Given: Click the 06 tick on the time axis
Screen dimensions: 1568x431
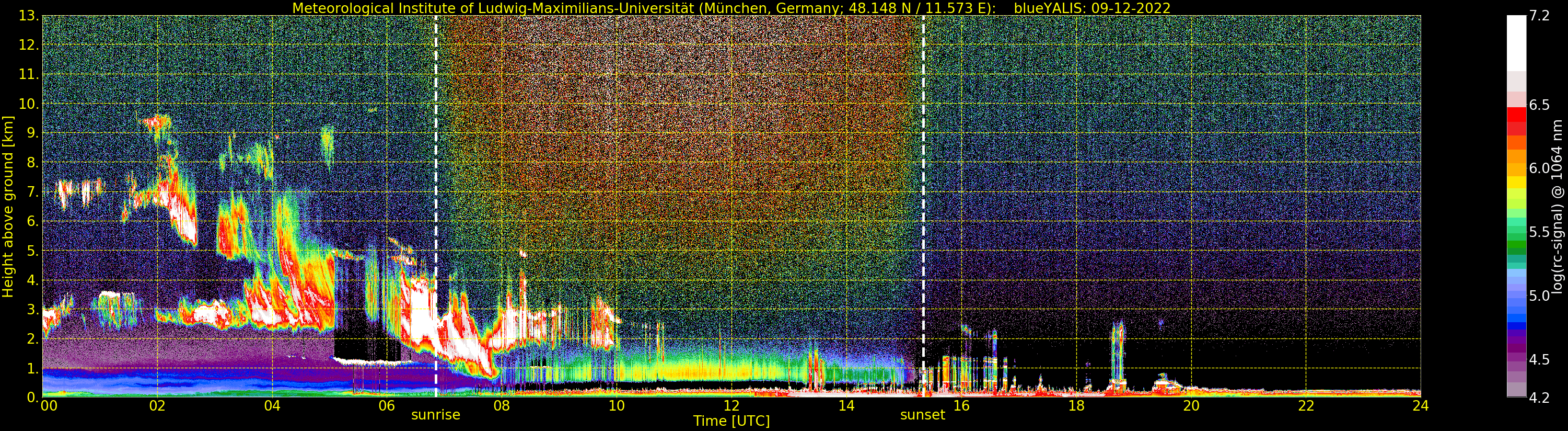Looking at the screenshot, I should point(387,405).
